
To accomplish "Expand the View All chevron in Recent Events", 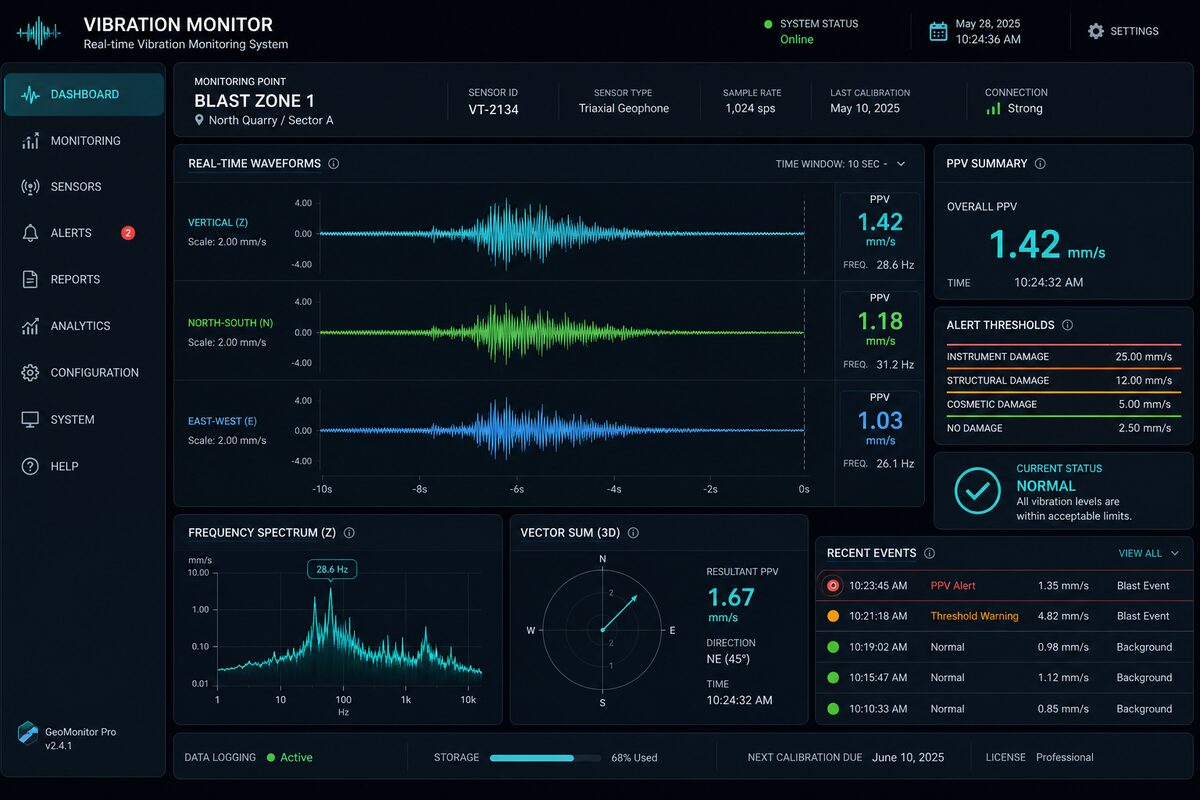I will (1174, 553).
